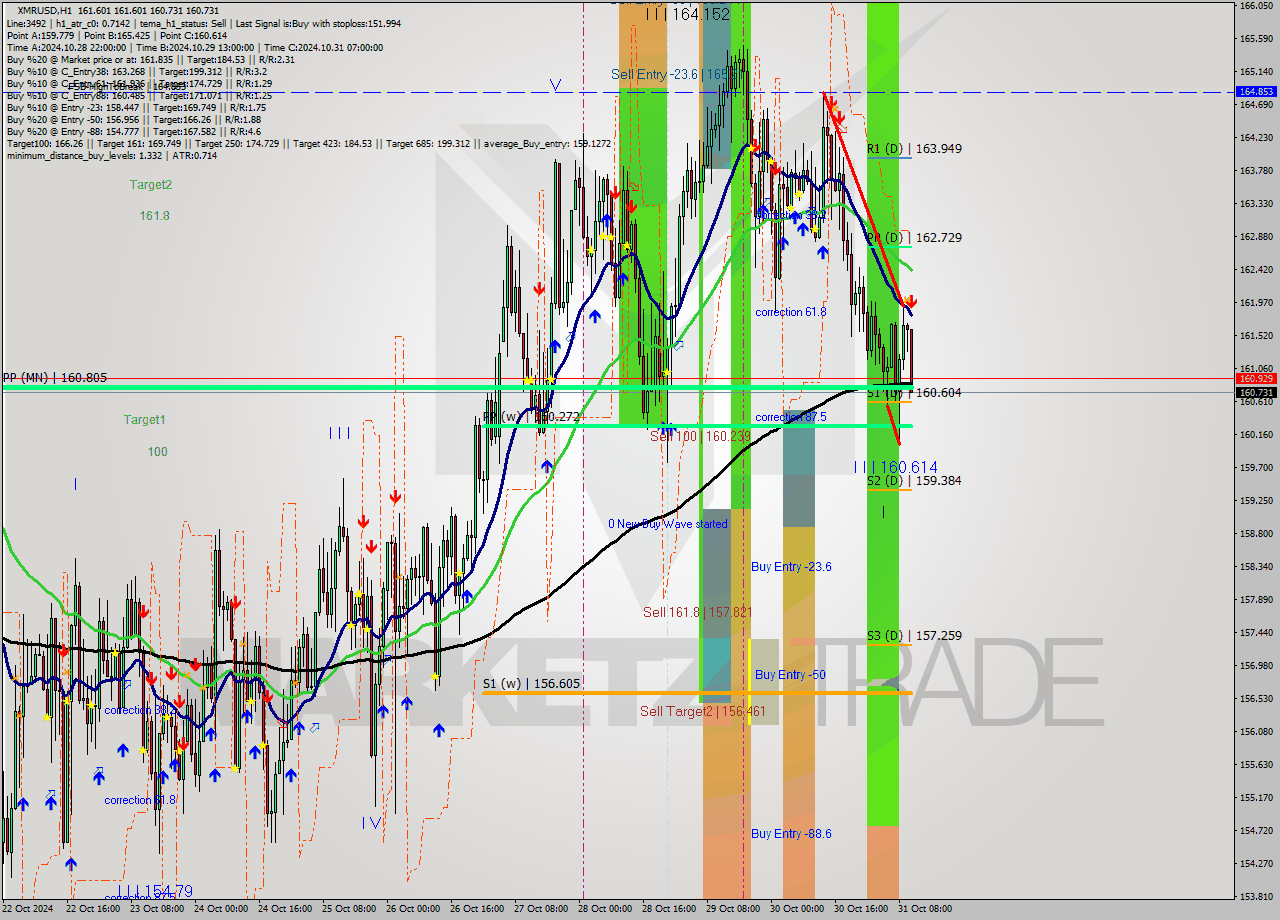This screenshot has width=1280, height=920.
Task: Click the 'Sell Target2 | 156.461' label
Action: tap(702, 712)
